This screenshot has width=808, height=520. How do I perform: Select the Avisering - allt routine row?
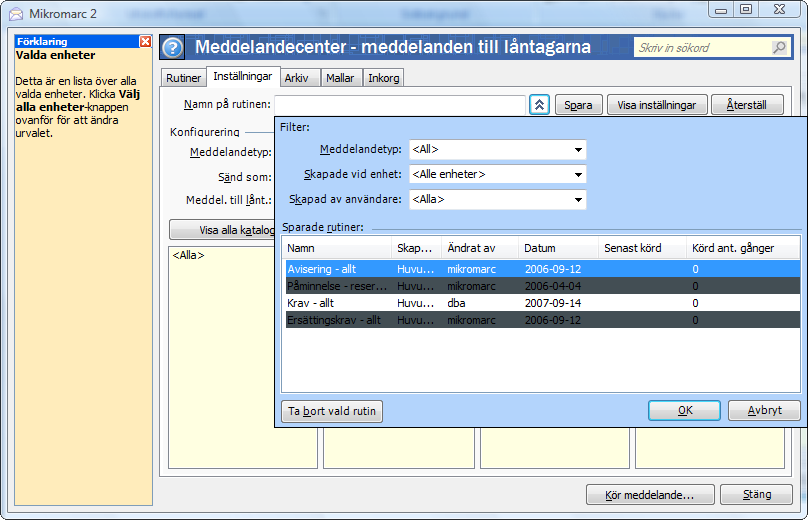click(543, 269)
